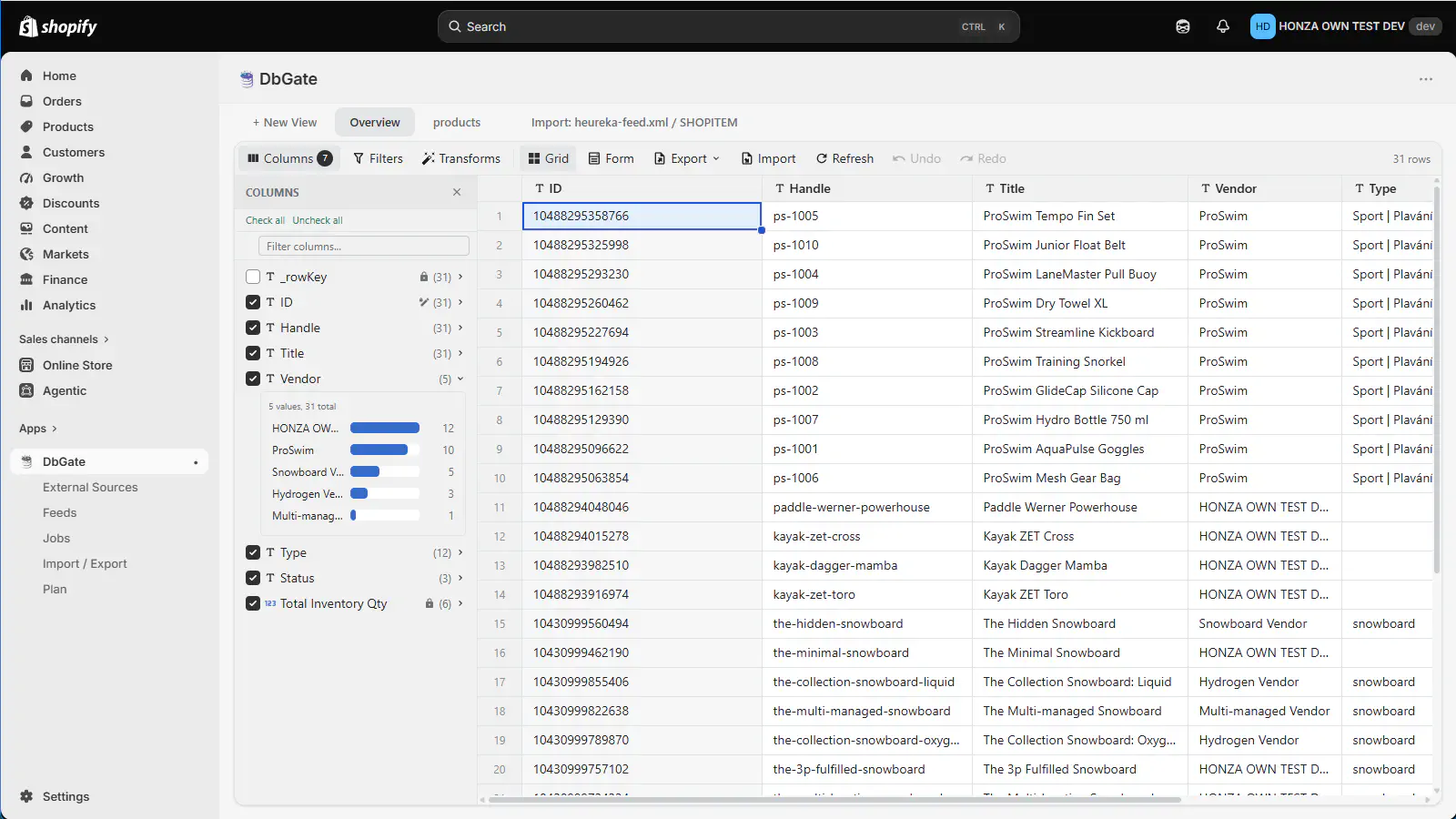Uncheck the ID column checkbox
This screenshot has height=819, width=1456.
click(x=253, y=302)
